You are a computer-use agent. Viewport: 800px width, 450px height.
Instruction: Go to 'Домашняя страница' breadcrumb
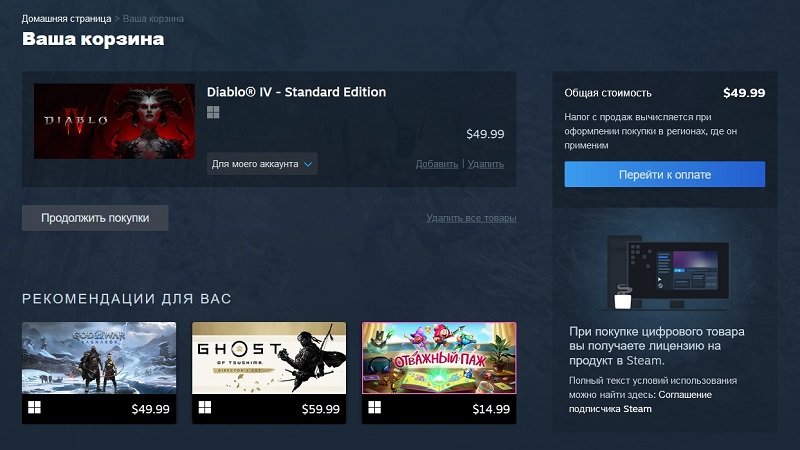click(x=66, y=19)
